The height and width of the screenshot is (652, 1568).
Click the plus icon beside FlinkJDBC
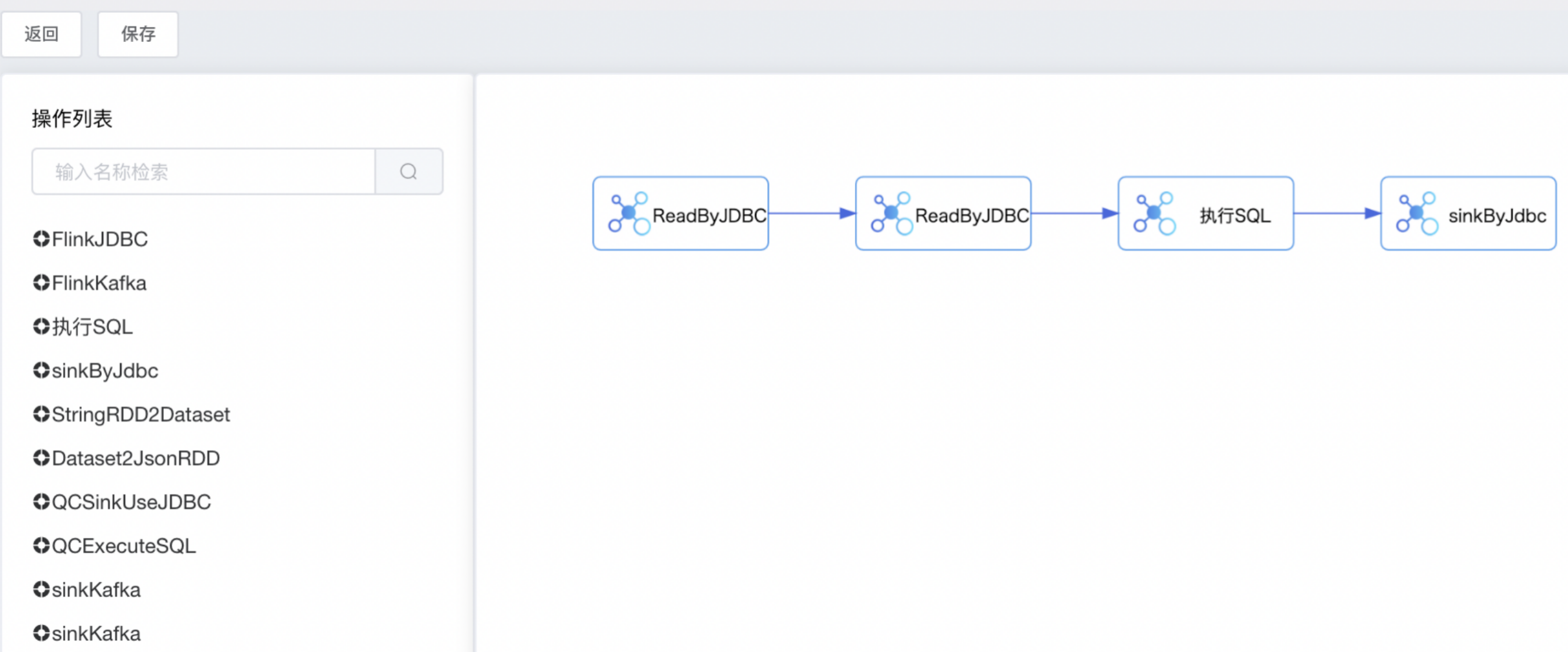point(41,239)
